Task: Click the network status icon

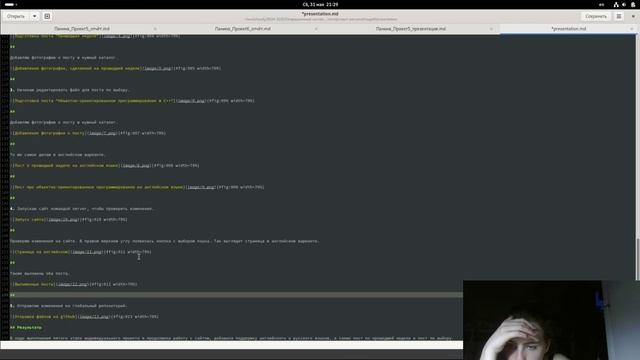Action: (616, 4)
